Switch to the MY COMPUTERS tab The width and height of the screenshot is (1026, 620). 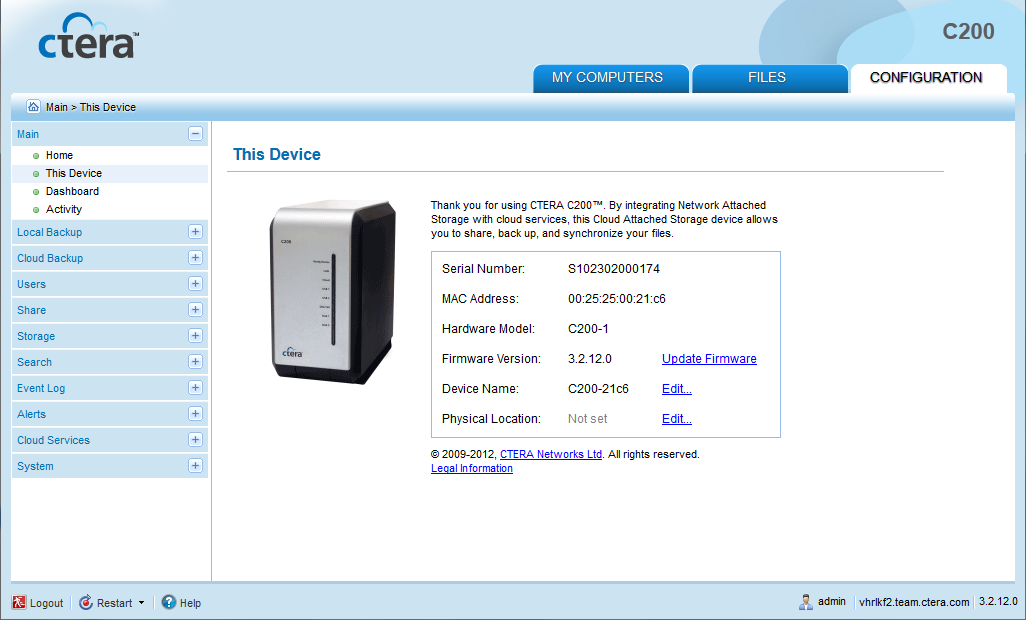pos(610,78)
